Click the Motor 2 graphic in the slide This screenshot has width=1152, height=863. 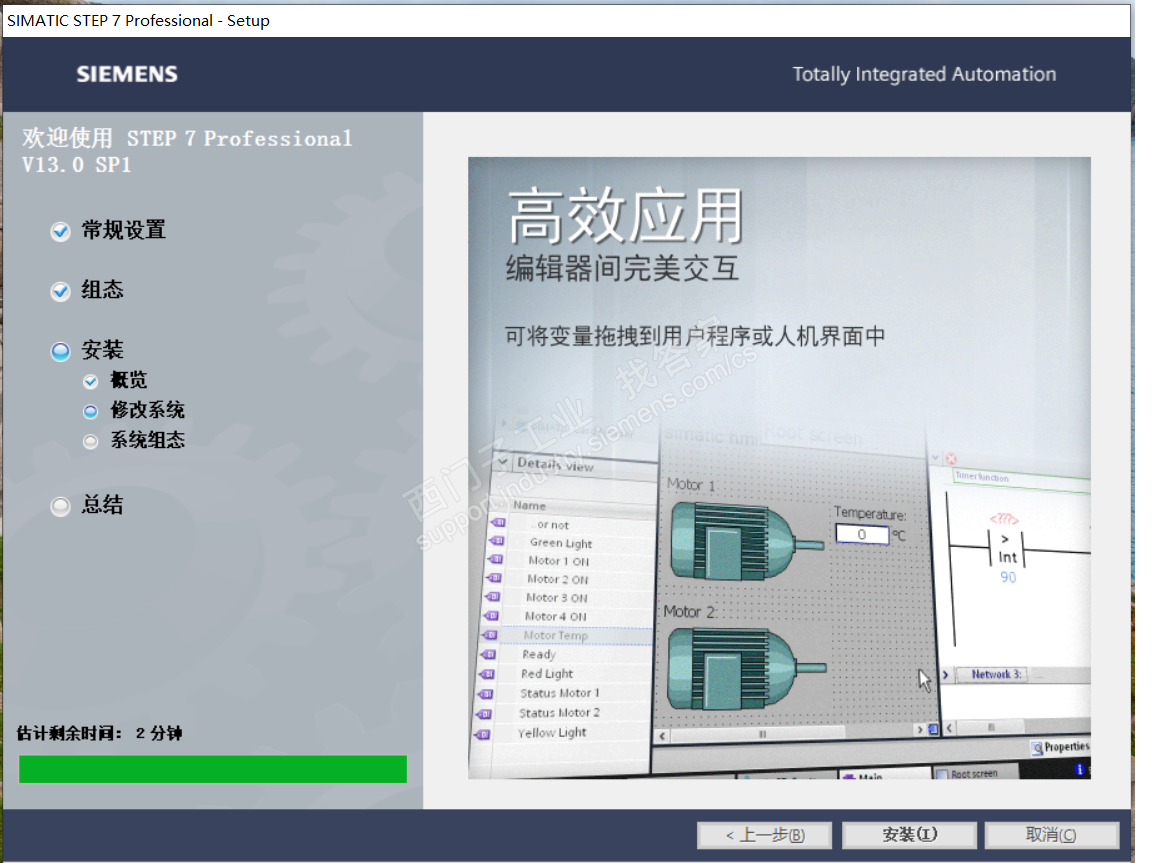(744, 670)
